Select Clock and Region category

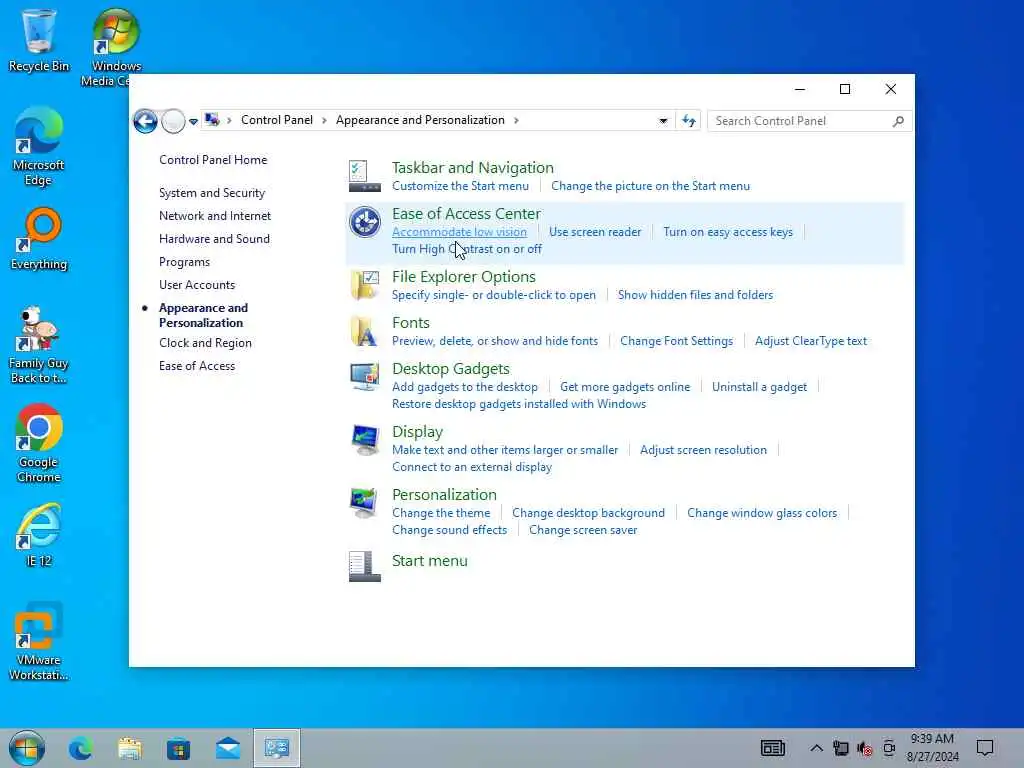coord(205,343)
